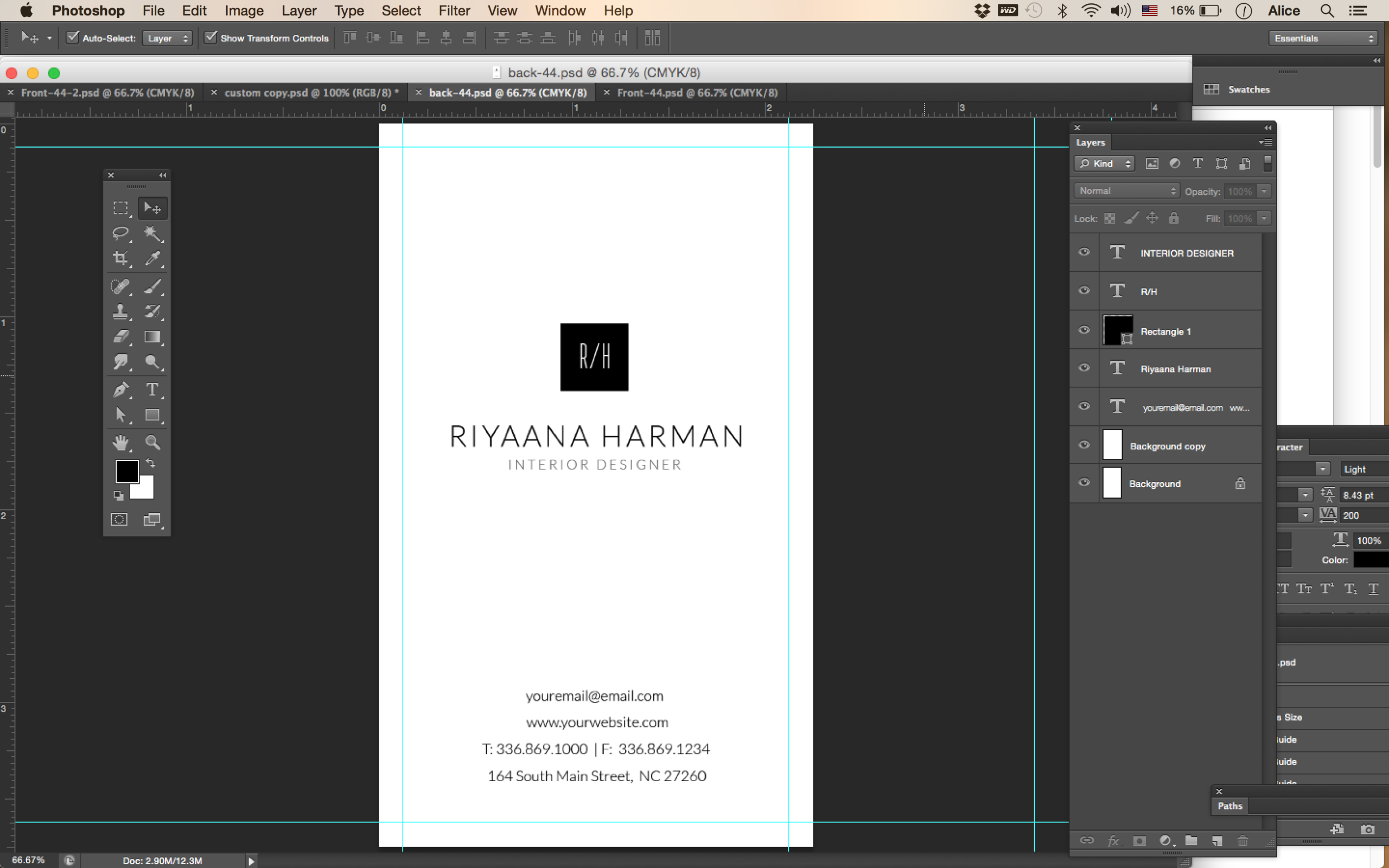Select the History Brush tool

[x=152, y=311]
